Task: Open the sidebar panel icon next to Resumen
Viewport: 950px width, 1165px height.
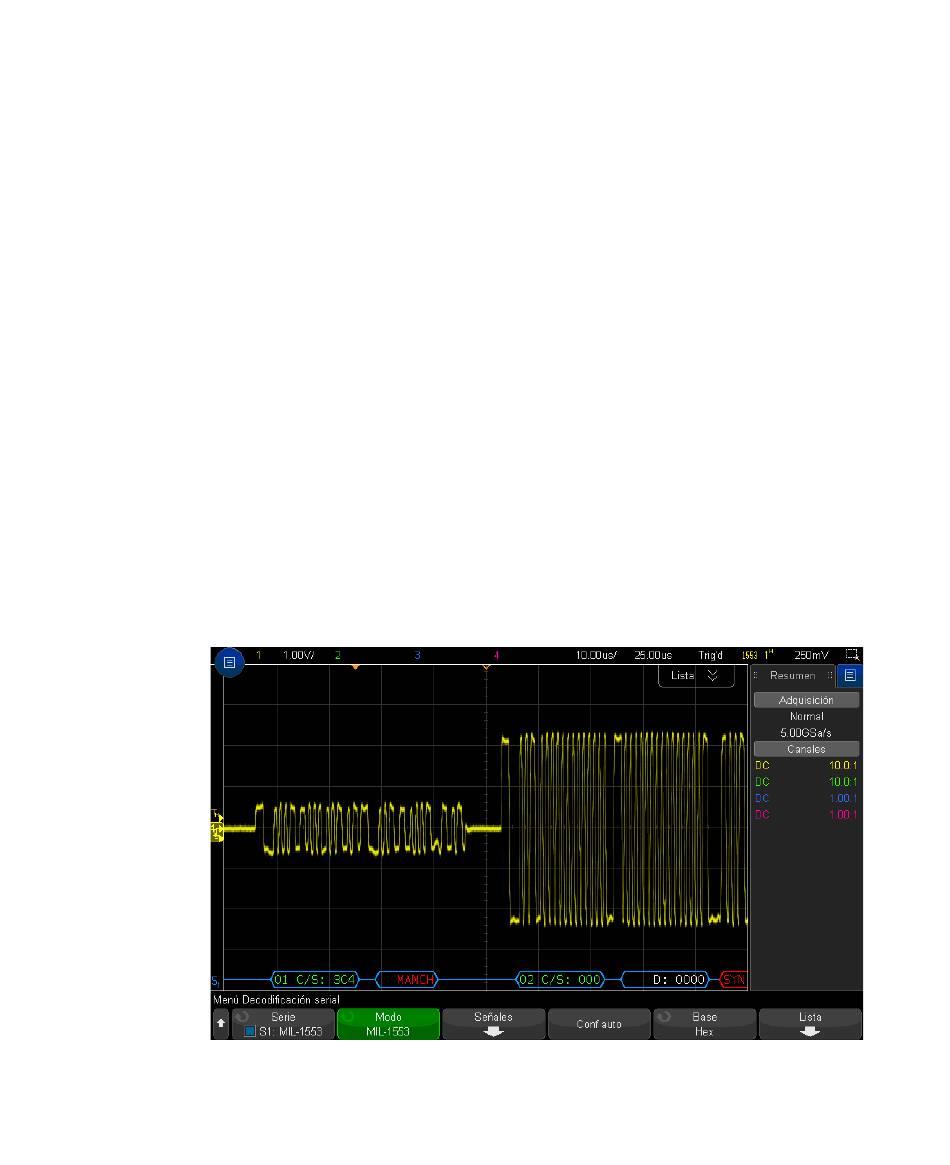Action: (850, 675)
